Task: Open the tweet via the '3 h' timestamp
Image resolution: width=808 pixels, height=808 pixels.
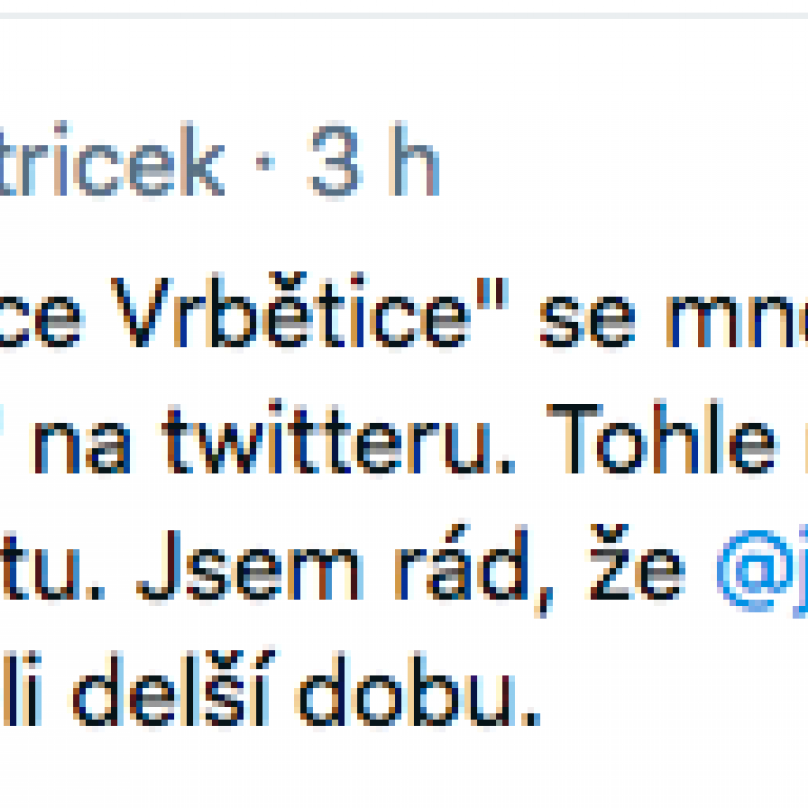Action: pos(374,160)
